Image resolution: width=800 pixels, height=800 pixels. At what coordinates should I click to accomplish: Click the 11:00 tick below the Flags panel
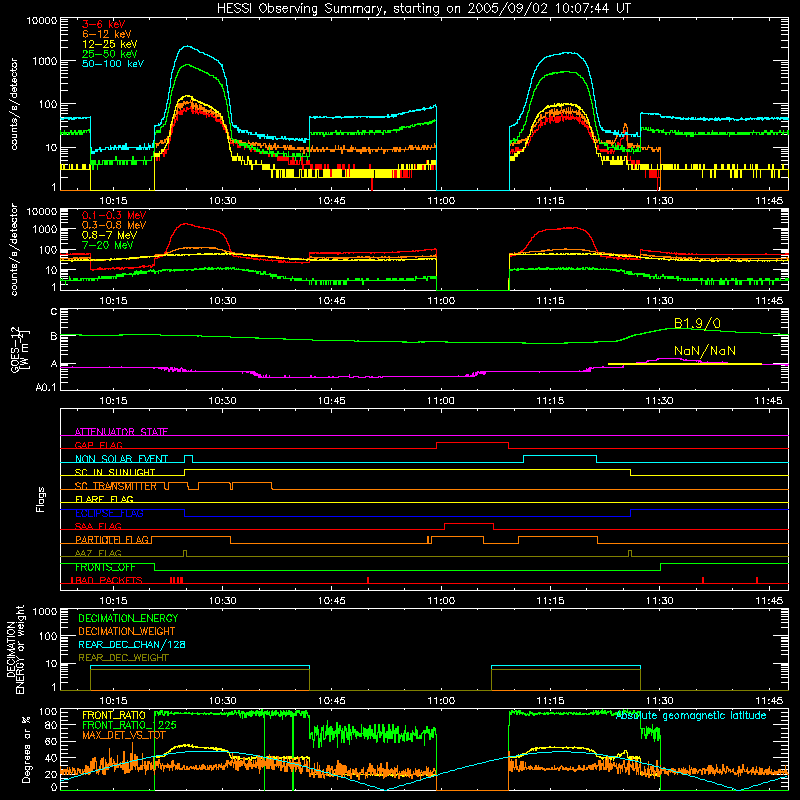click(441, 601)
